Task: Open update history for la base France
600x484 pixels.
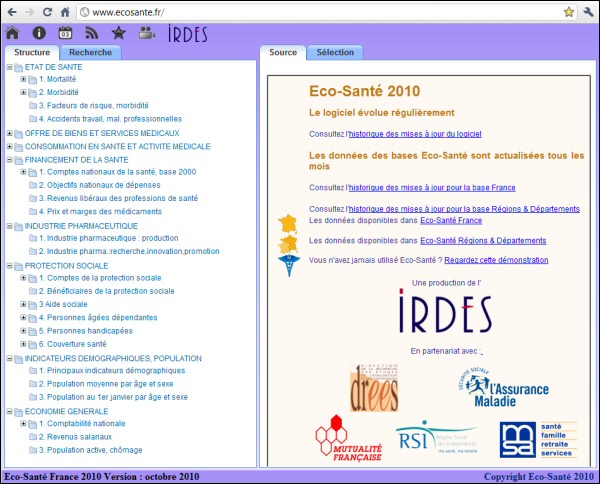Action: (432, 187)
